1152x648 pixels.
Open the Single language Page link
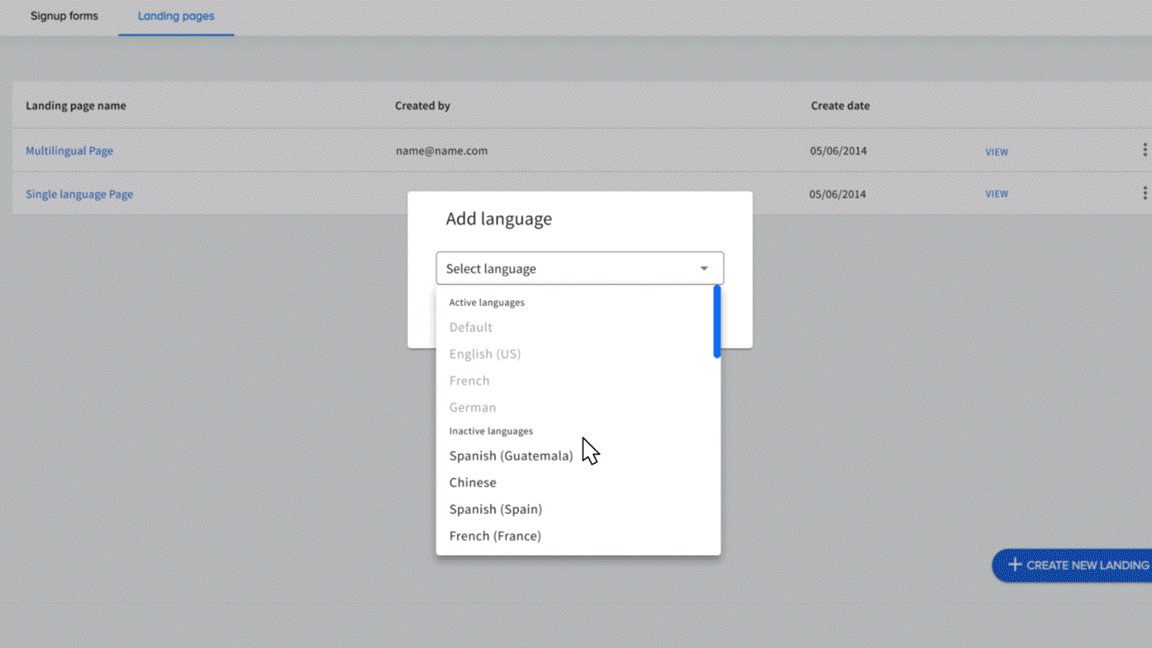[x=79, y=194]
